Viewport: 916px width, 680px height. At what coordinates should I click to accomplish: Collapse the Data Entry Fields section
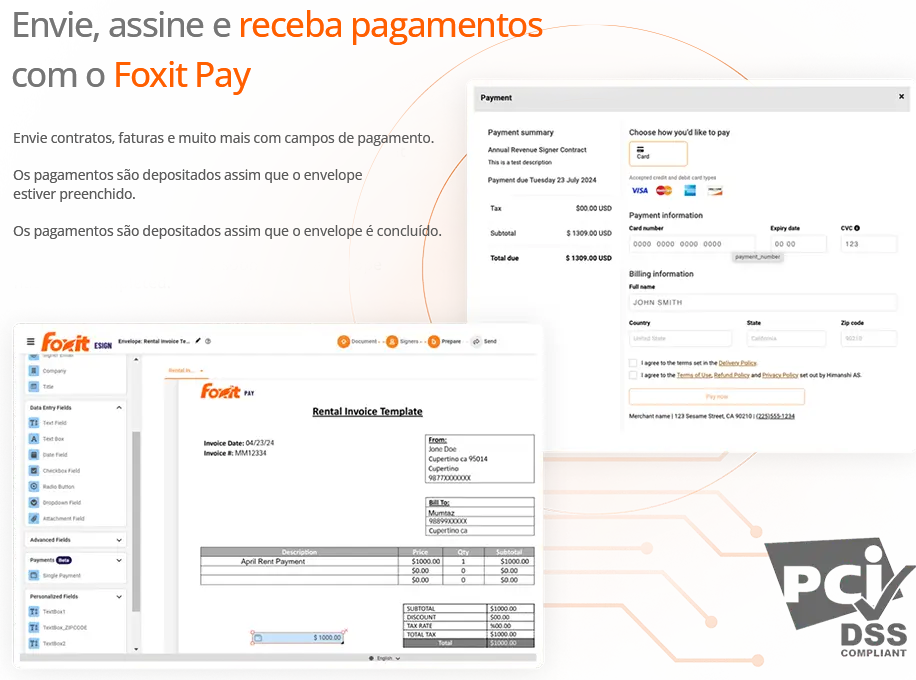point(119,408)
